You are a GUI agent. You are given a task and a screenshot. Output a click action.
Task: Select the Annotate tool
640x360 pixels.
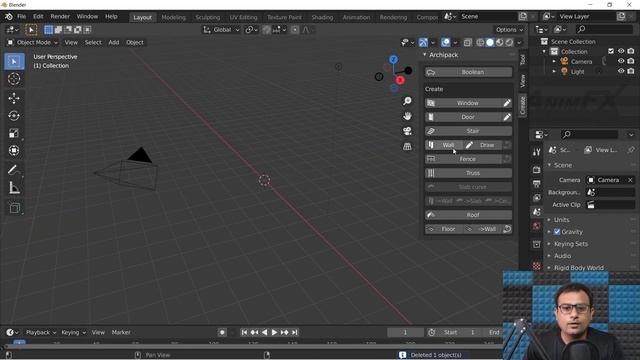click(x=14, y=170)
